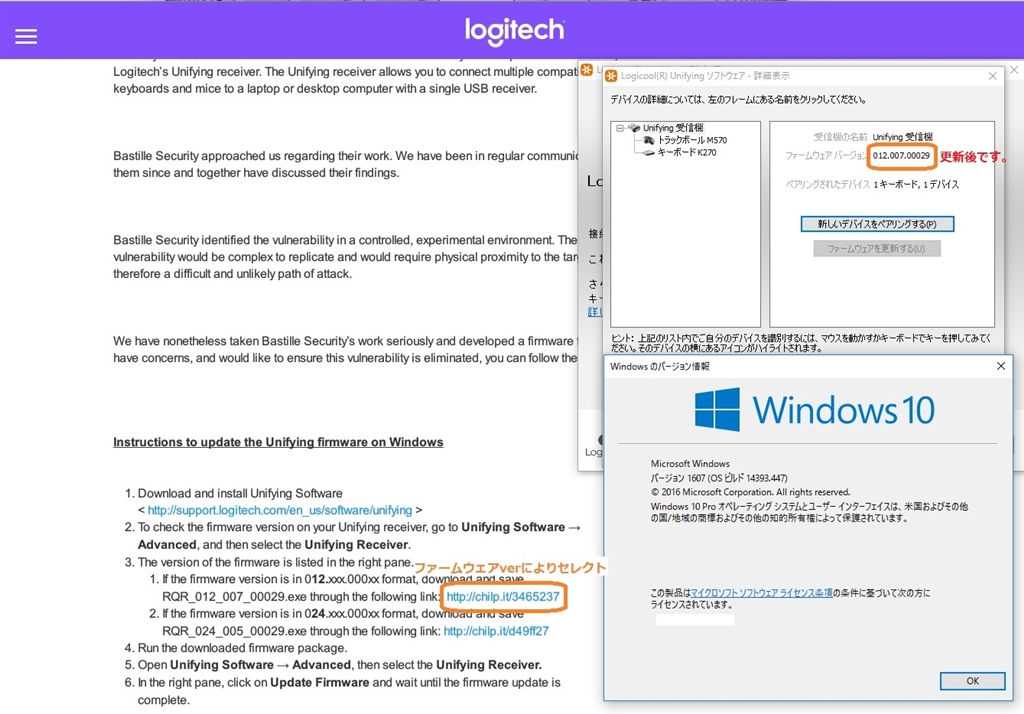Open the hamburger menu on Logitech page
1024x714 pixels.
25,37
